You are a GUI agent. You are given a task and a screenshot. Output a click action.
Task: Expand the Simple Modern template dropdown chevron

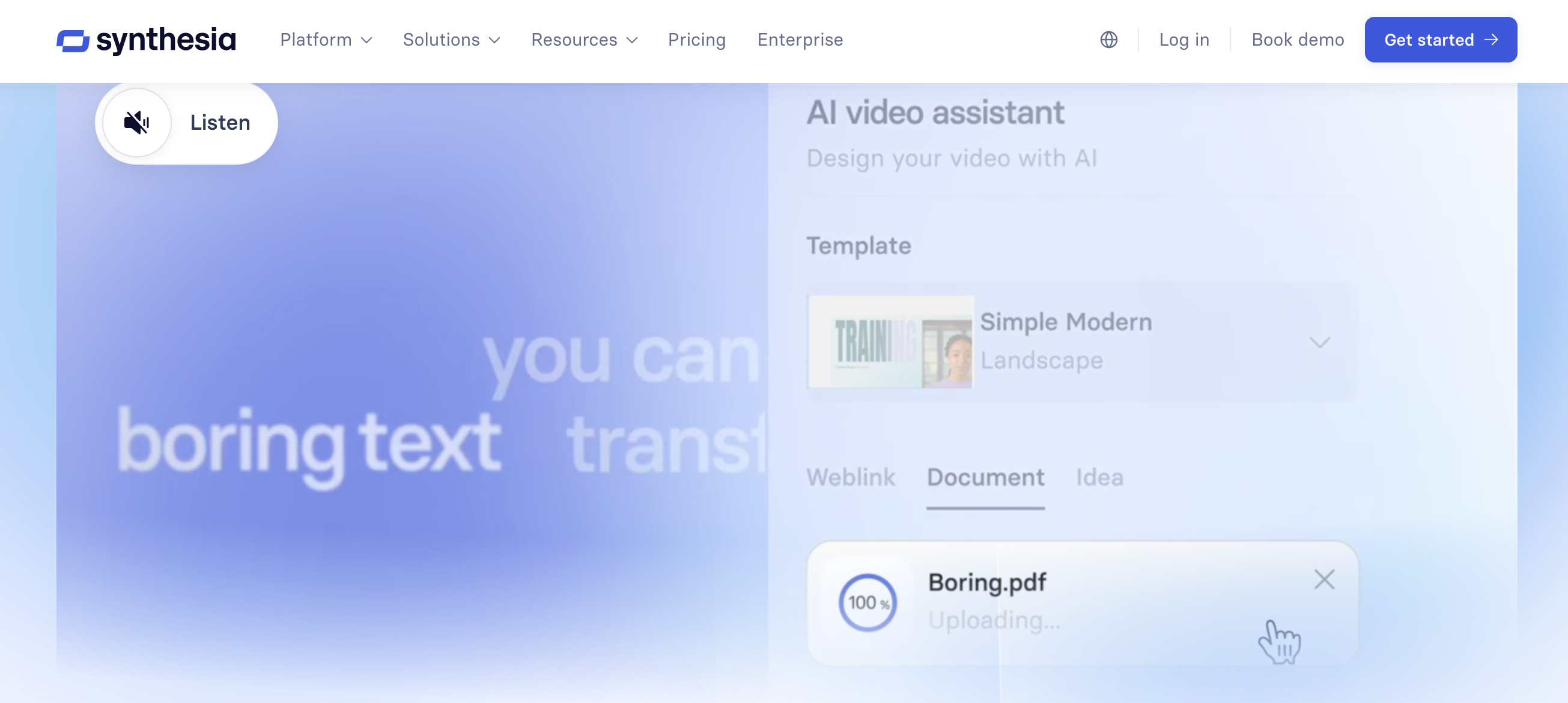tap(1319, 342)
